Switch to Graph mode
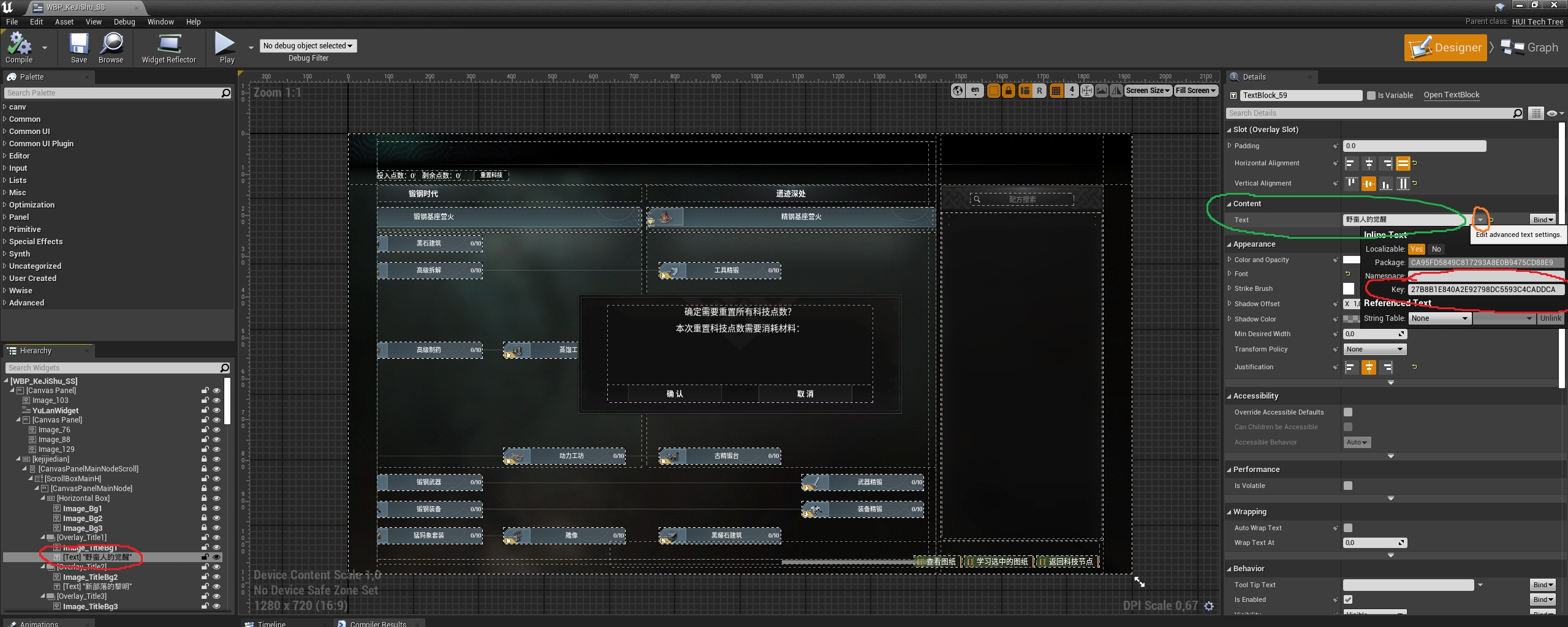This screenshot has width=1568, height=627. click(x=1529, y=48)
